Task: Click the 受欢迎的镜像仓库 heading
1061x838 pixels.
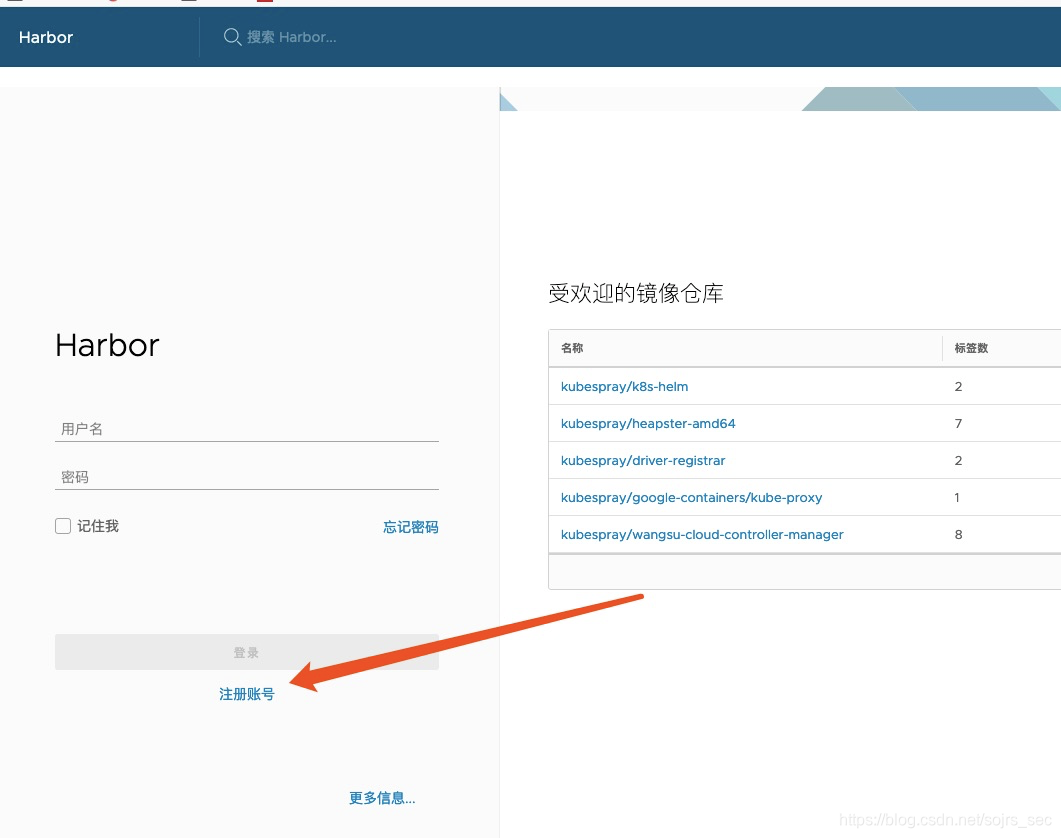Action: coord(635,294)
